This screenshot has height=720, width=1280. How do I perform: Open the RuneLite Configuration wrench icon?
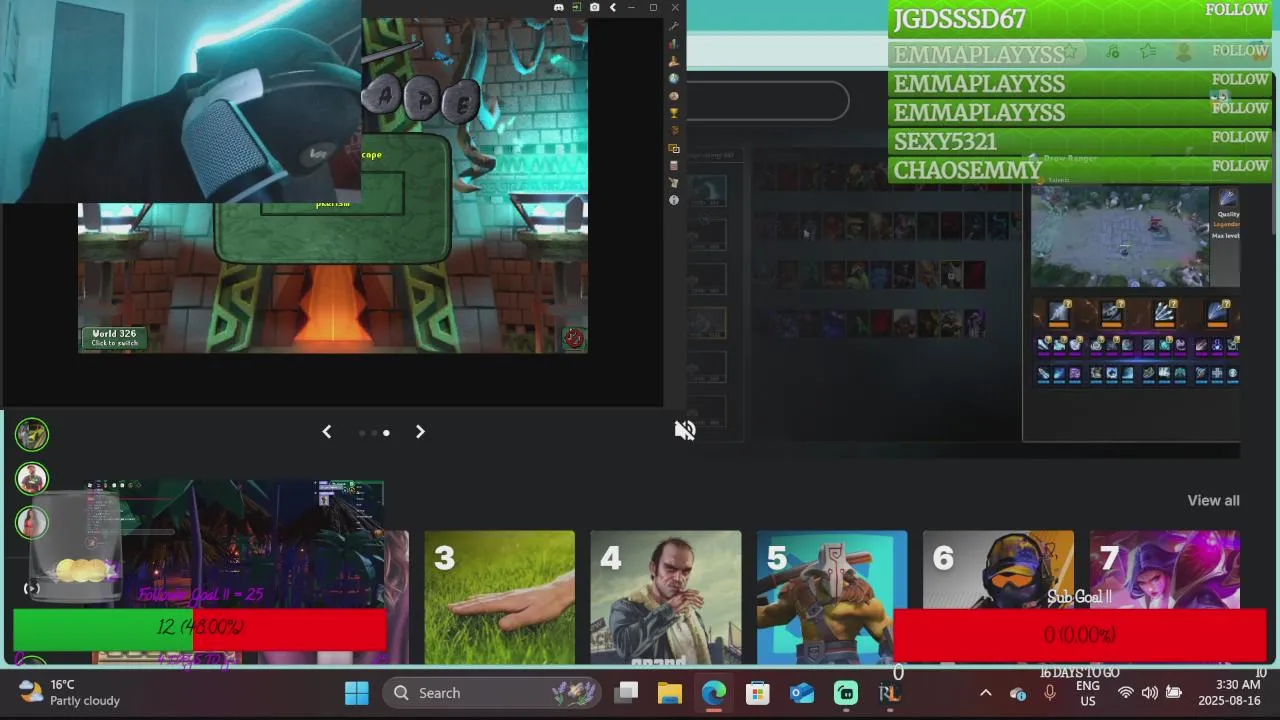[674, 26]
